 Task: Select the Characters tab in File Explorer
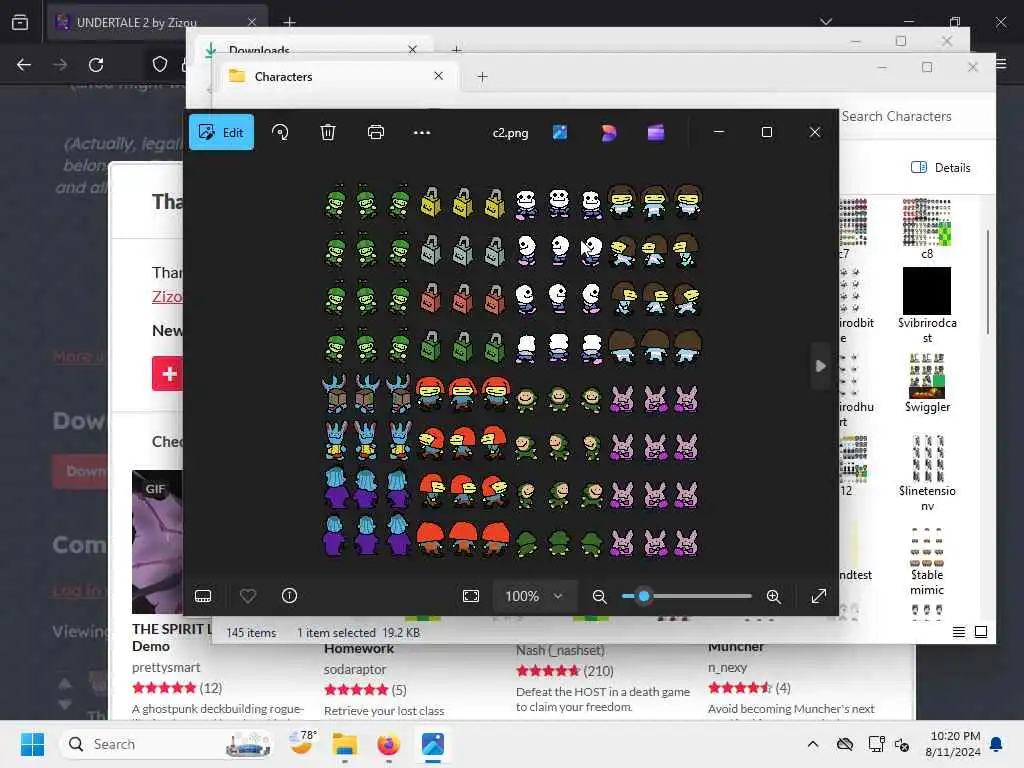[336, 77]
